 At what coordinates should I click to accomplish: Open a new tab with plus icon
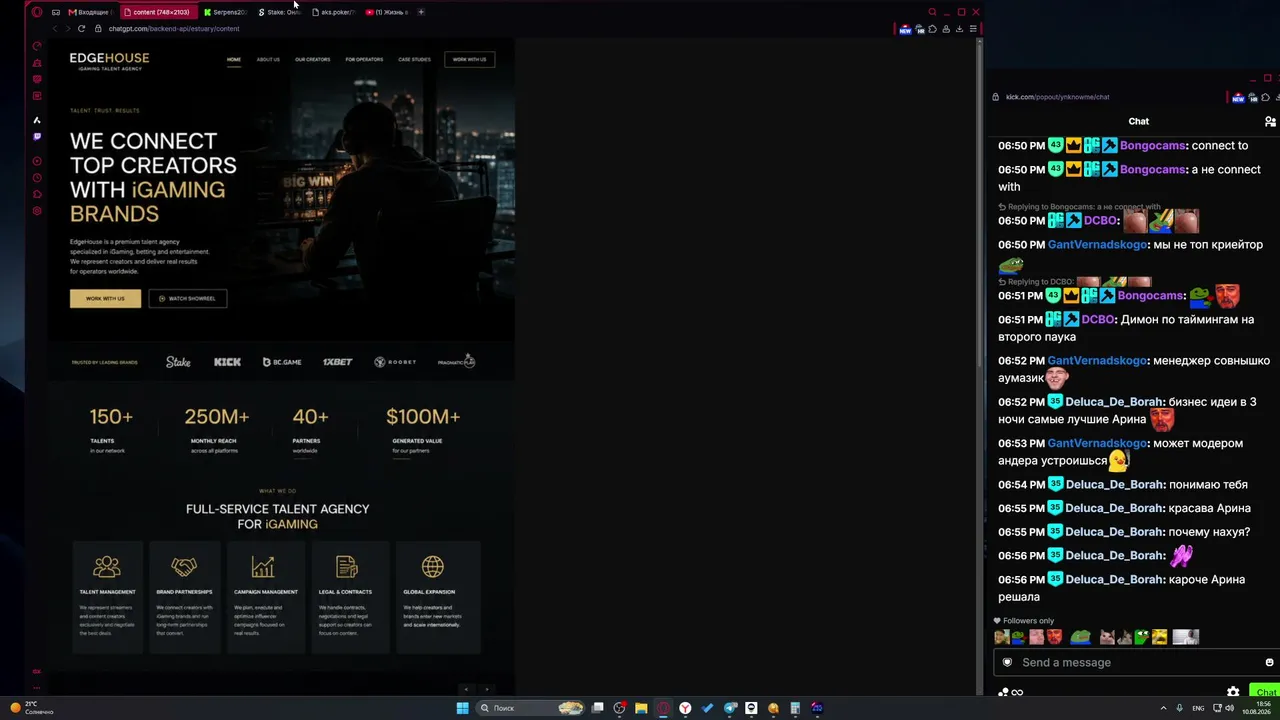point(421,12)
